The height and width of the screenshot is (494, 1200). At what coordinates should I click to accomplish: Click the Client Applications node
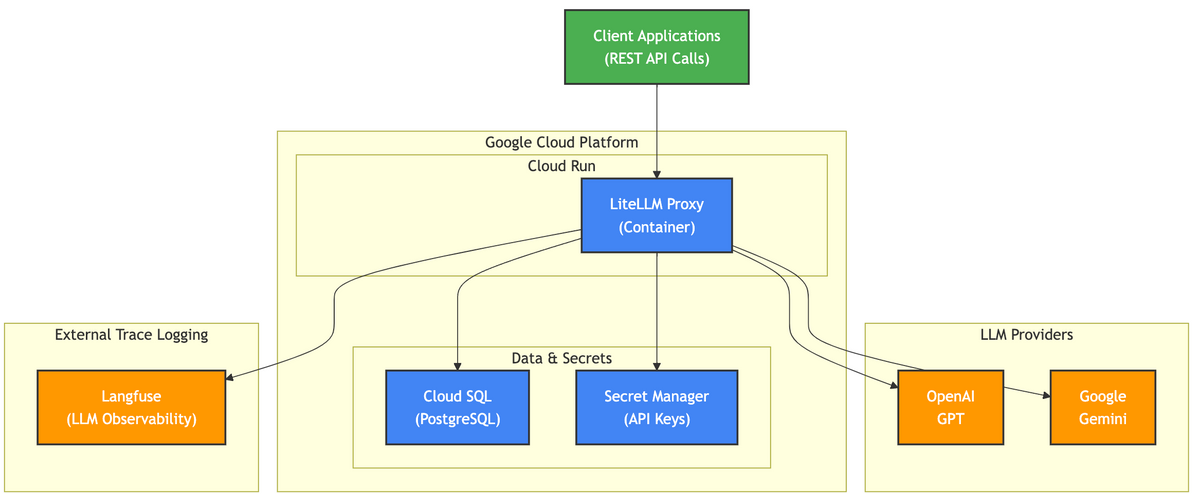656,47
